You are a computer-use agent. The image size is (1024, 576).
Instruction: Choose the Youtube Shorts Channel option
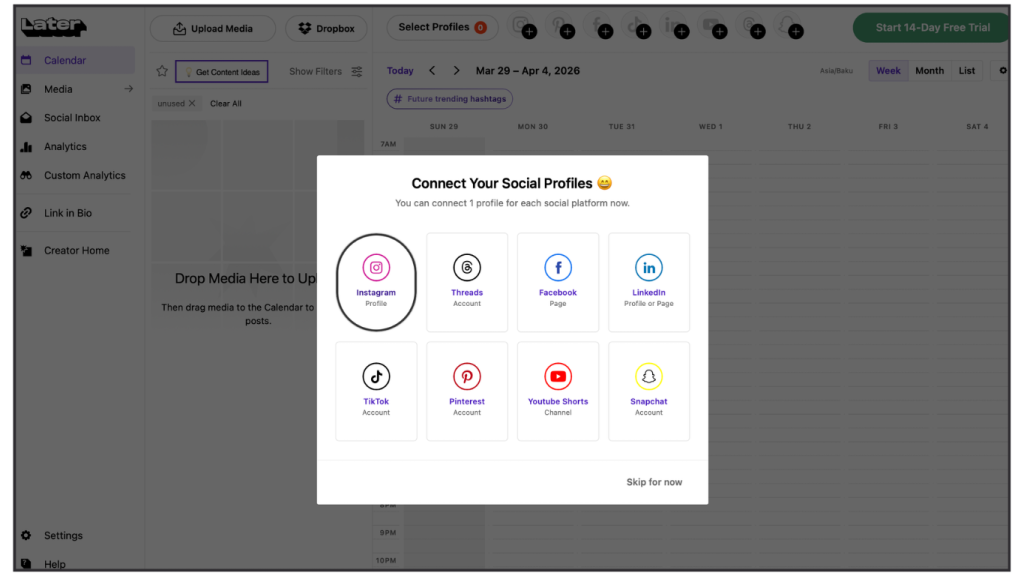(x=558, y=390)
